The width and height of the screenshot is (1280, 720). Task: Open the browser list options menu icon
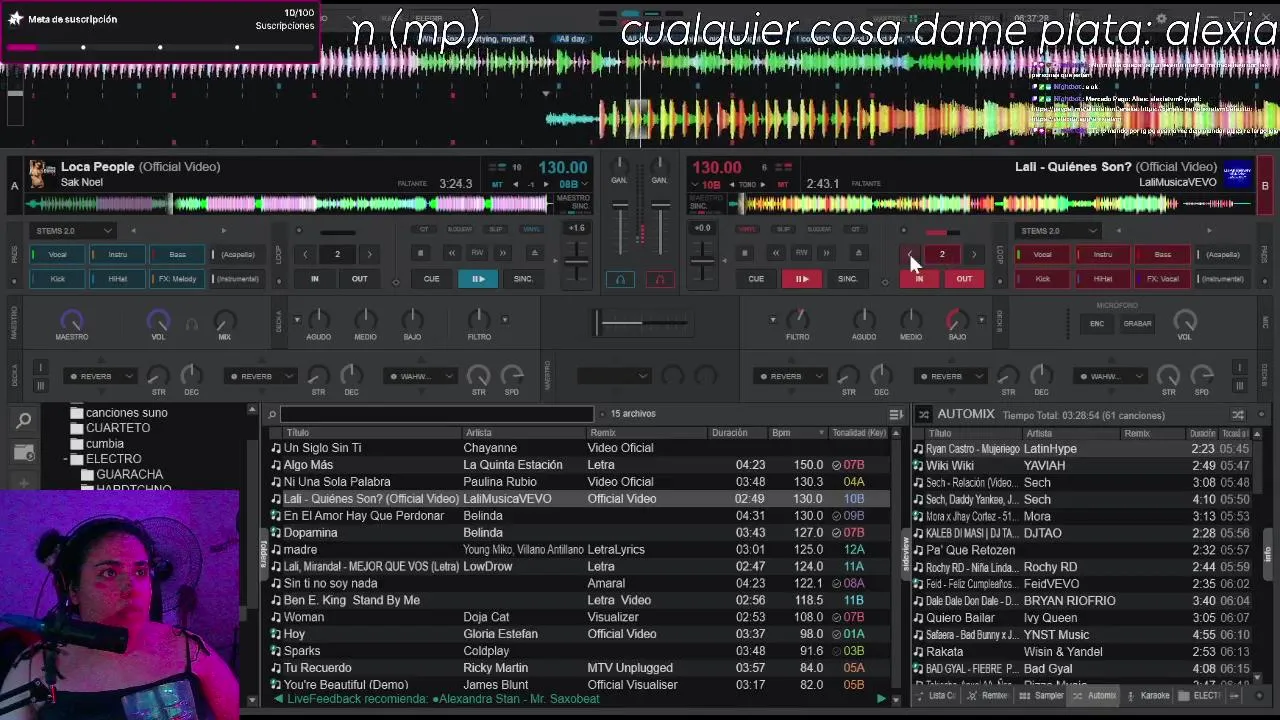896,414
